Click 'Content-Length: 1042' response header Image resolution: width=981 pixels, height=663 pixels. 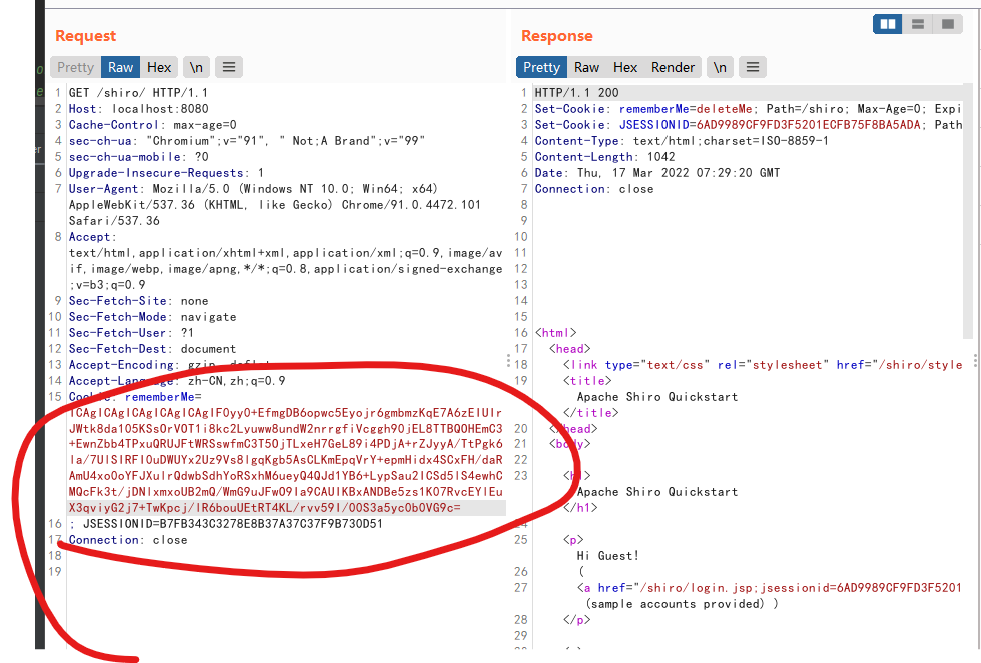point(604,157)
